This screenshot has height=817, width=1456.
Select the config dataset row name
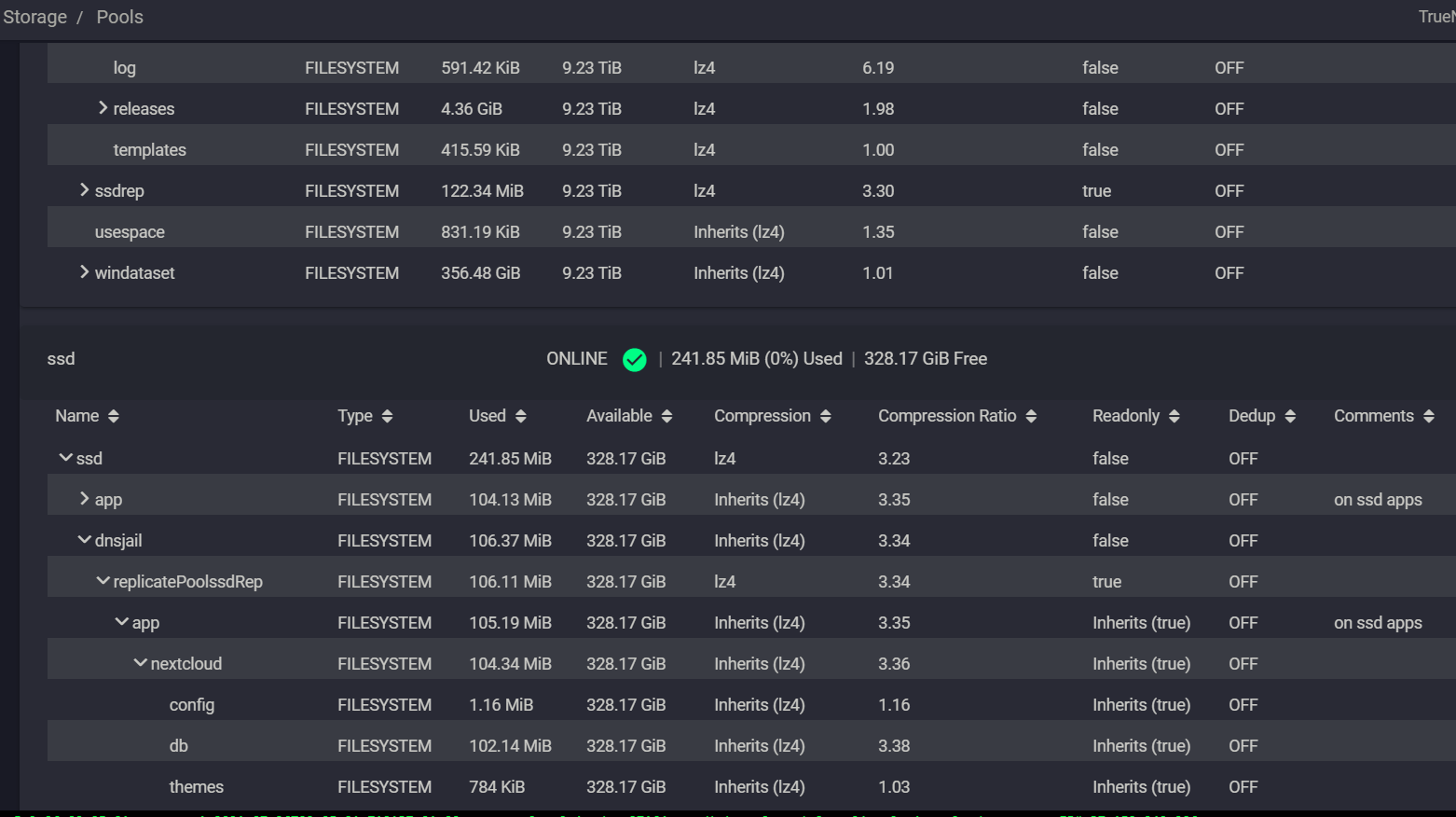click(x=192, y=705)
